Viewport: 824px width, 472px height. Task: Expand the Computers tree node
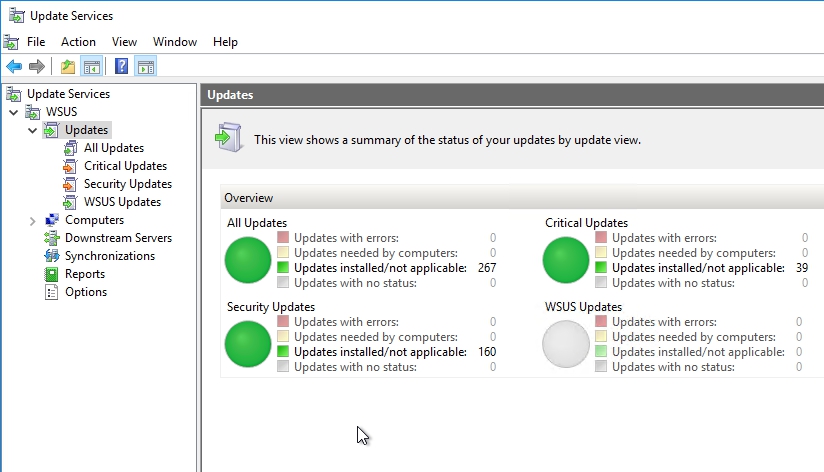[33, 221]
